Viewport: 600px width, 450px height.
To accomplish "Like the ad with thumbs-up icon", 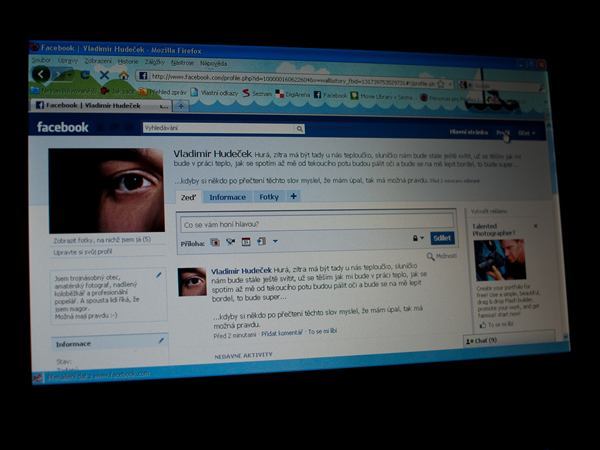I will (x=483, y=325).
